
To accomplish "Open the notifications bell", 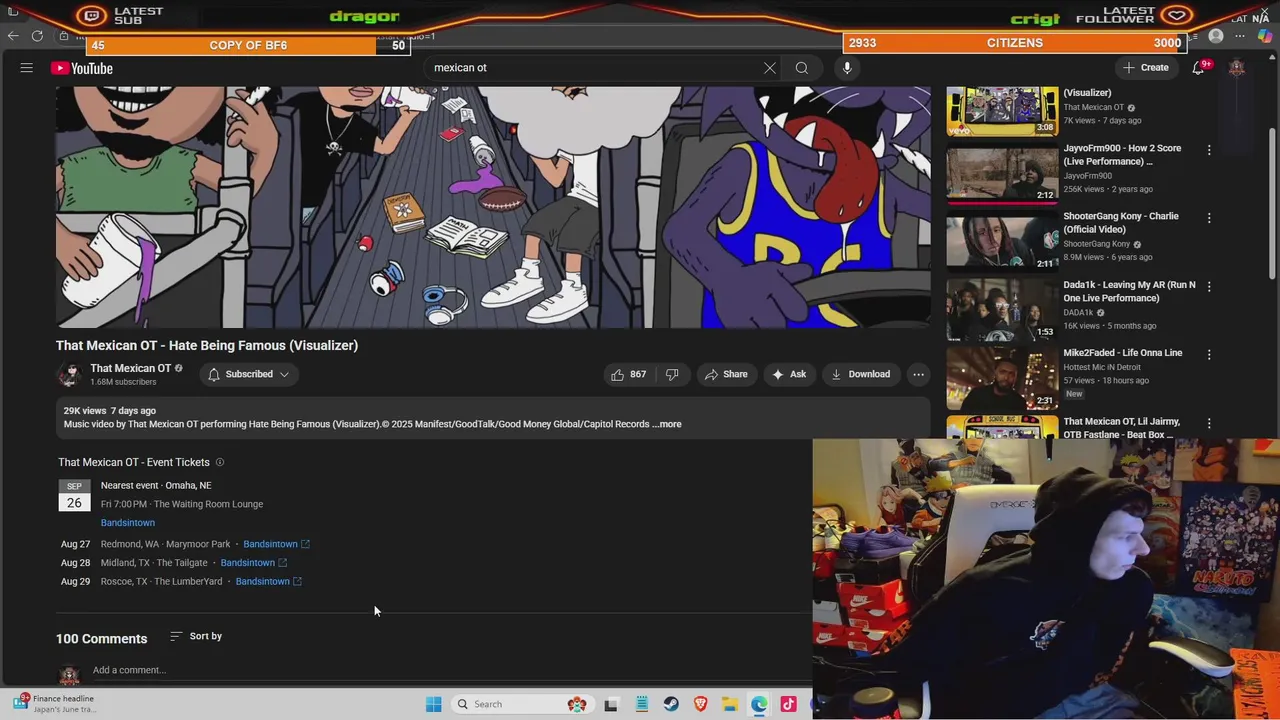I will tap(1198, 68).
